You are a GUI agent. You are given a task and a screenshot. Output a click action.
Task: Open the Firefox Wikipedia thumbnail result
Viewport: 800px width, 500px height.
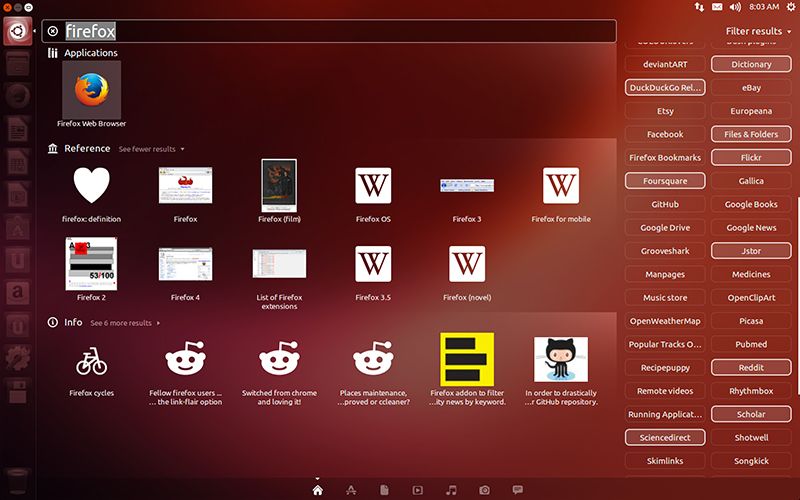(x=185, y=186)
